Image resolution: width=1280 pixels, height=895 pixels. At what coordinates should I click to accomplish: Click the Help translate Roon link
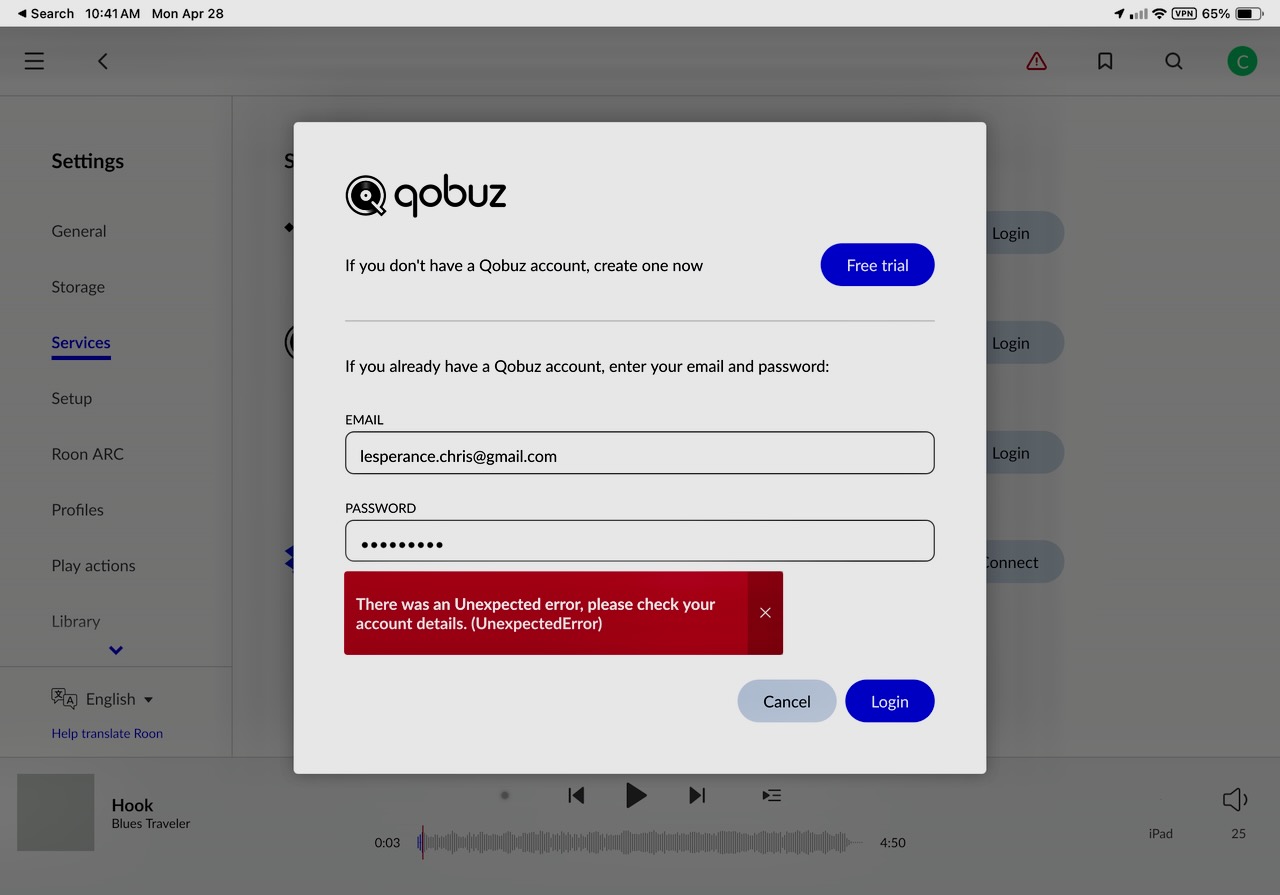coord(107,733)
